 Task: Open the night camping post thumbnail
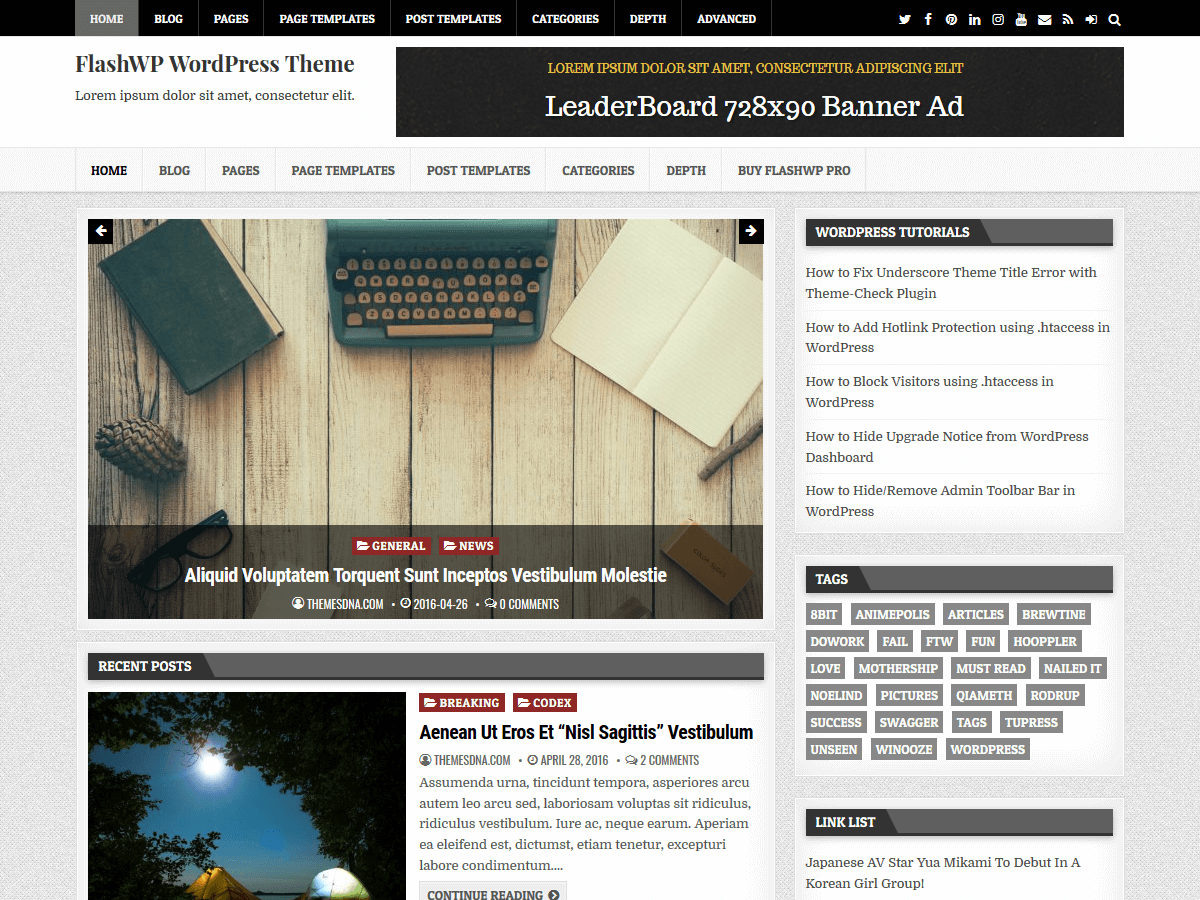(247, 796)
